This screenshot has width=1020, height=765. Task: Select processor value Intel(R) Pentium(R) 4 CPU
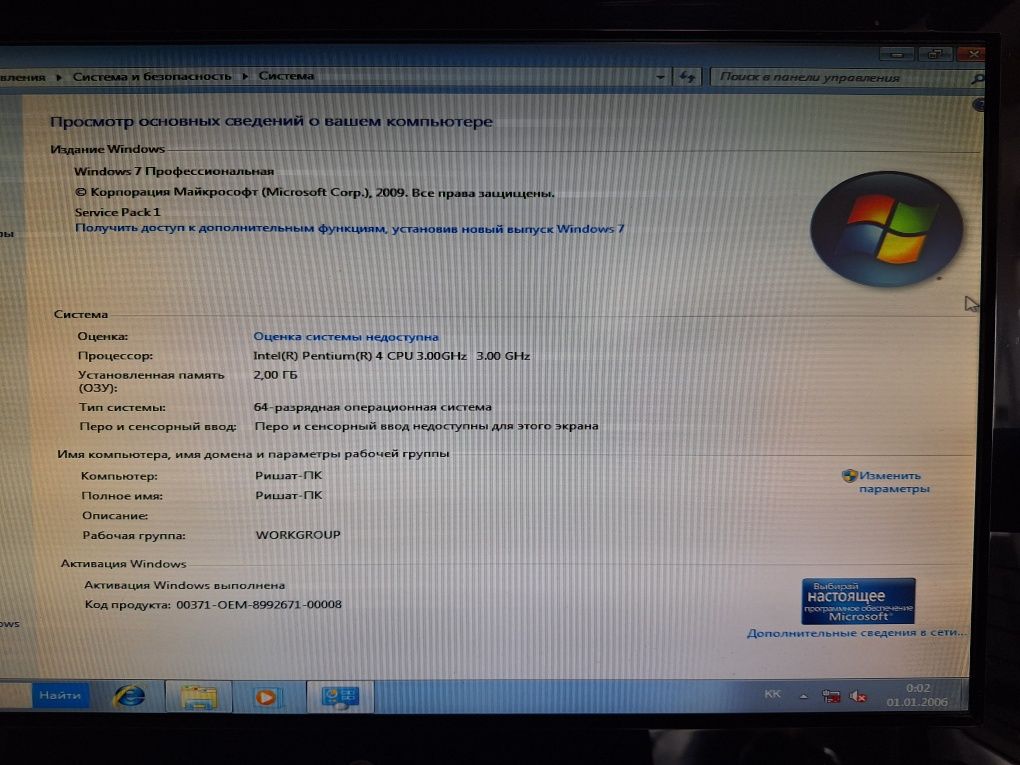pos(391,356)
